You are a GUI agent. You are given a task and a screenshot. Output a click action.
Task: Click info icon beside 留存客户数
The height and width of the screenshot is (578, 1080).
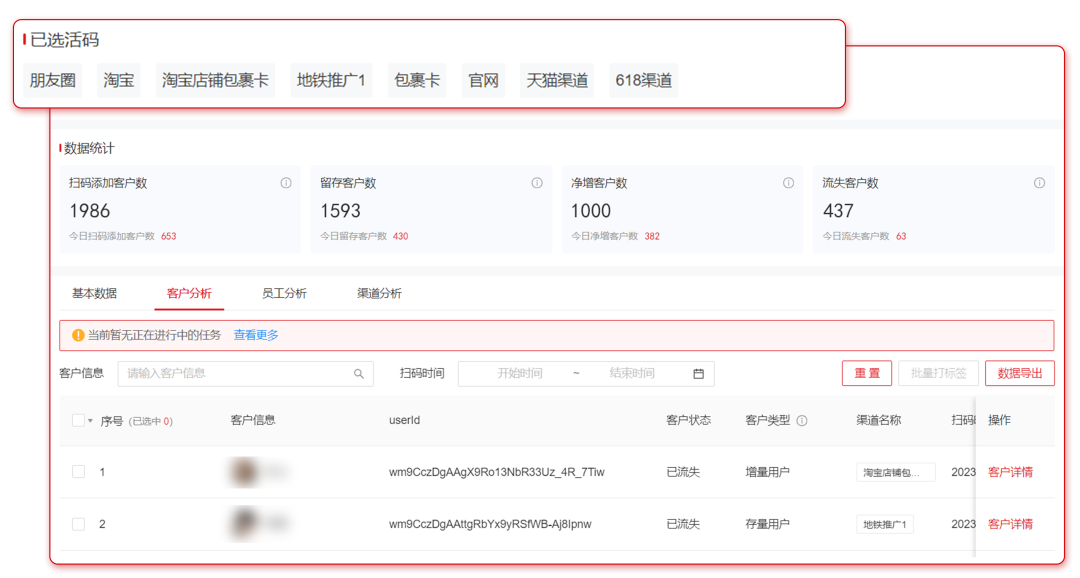pyautogui.click(x=537, y=183)
